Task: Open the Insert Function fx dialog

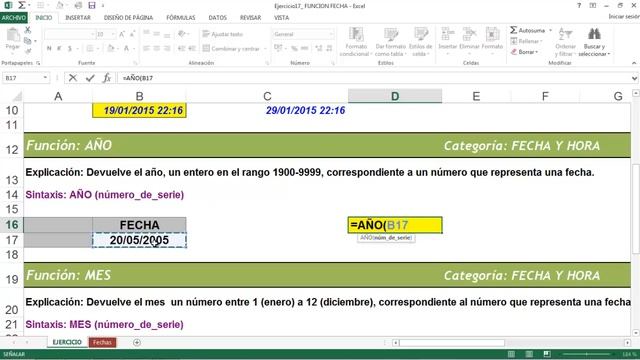Action: [x=107, y=78]
